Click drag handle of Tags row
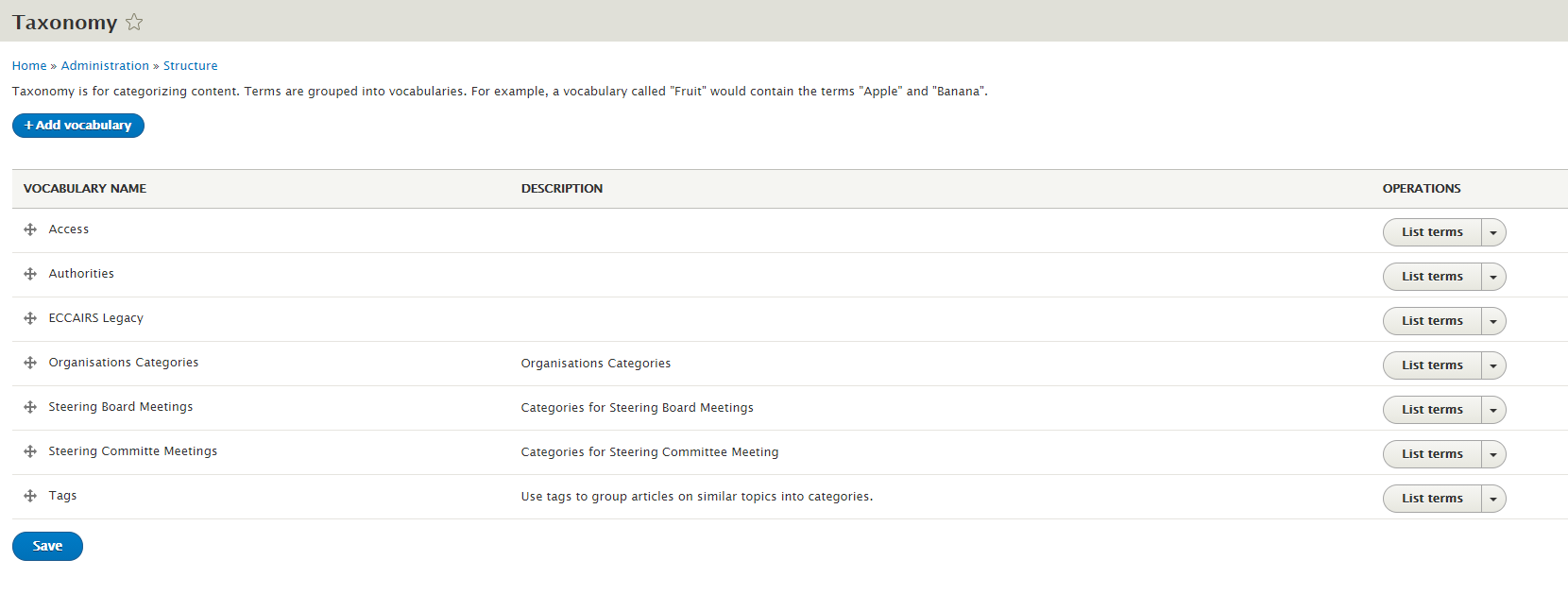1568x594 pixels. (30, 496)
